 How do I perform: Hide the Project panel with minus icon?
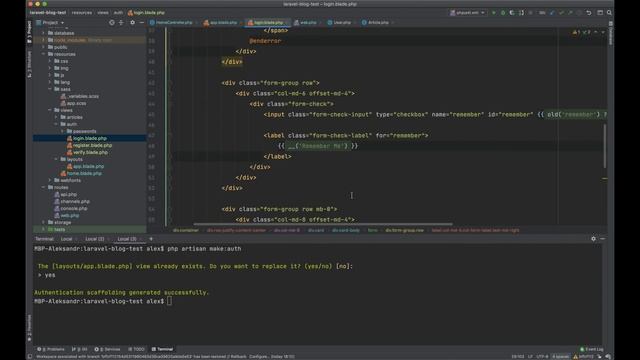(142, 22)
